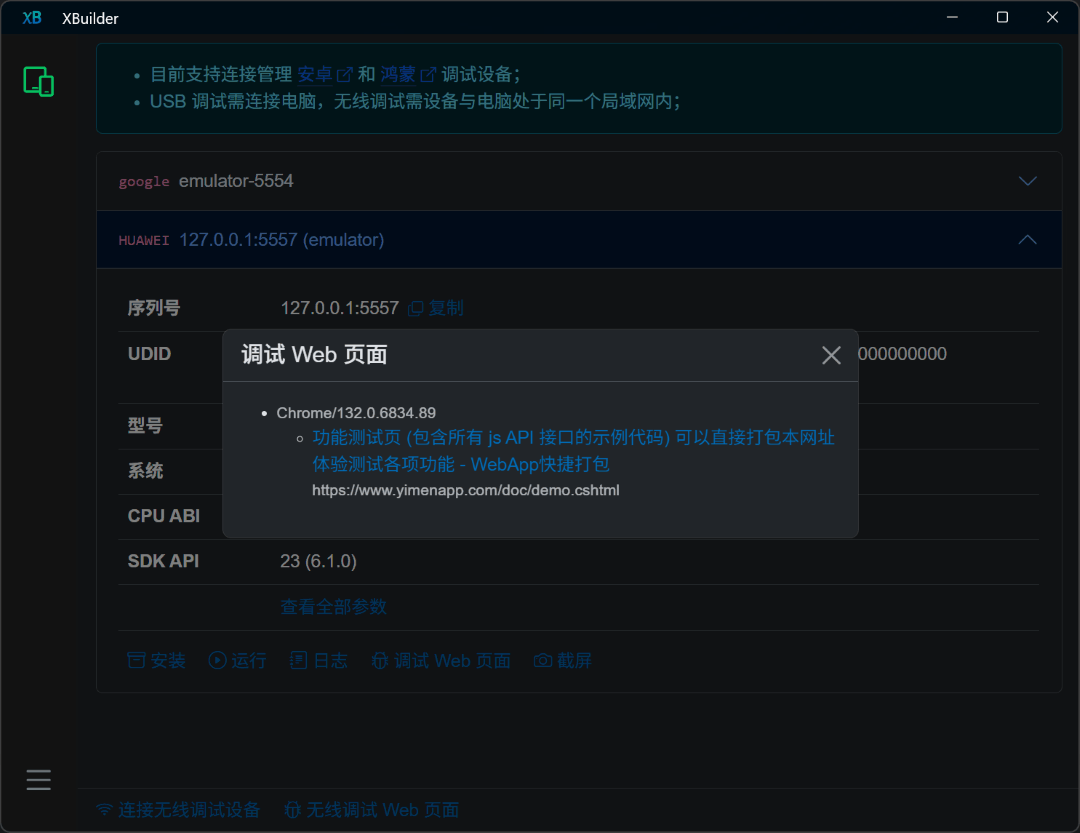The width and height of the screenshot is (1080, 833).
Task: Copy the serial number with 复制
Action: pyautogui.click(x=436, y=308)
